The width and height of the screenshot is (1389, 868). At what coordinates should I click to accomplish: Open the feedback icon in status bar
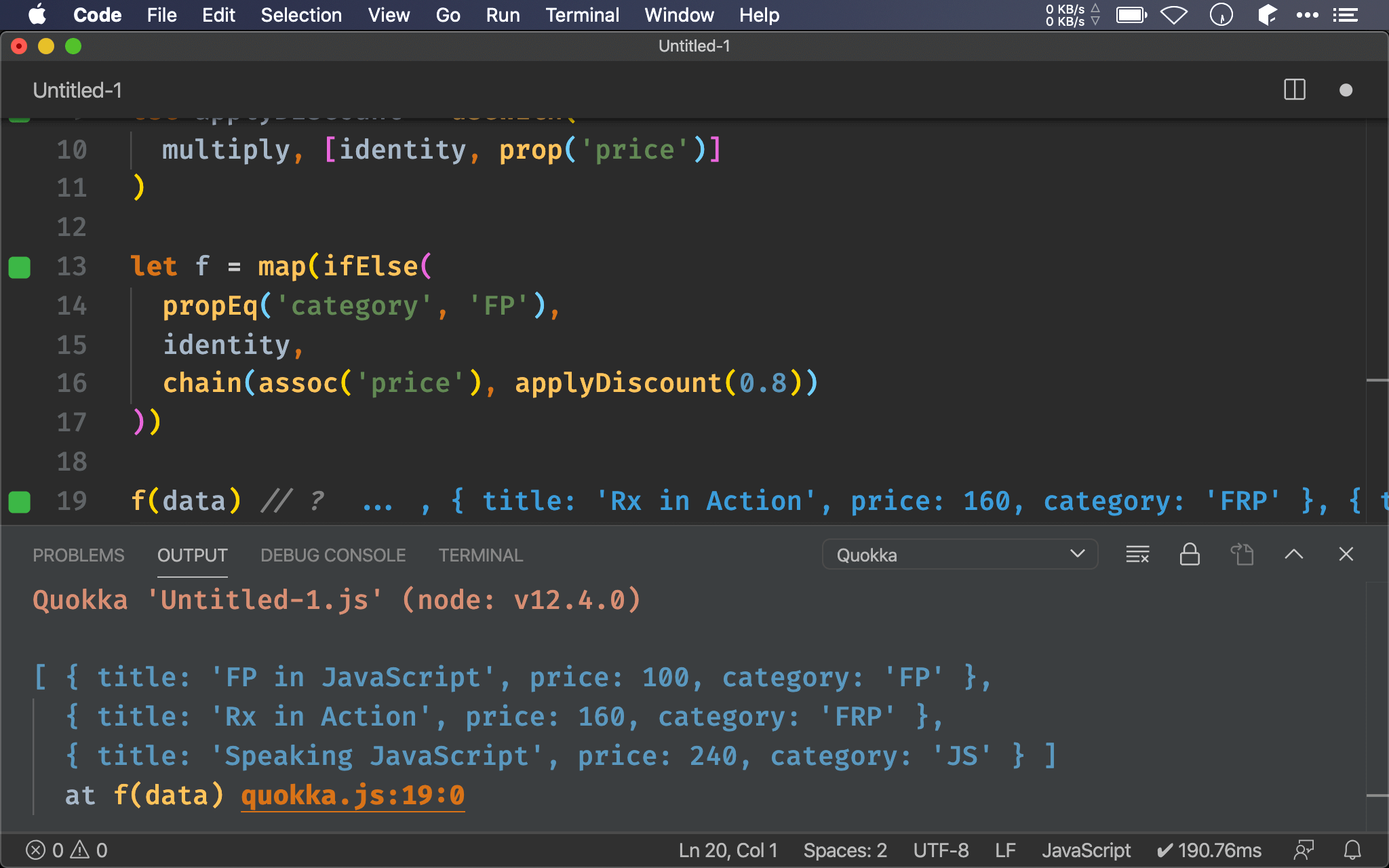(x=1304, y=850)
